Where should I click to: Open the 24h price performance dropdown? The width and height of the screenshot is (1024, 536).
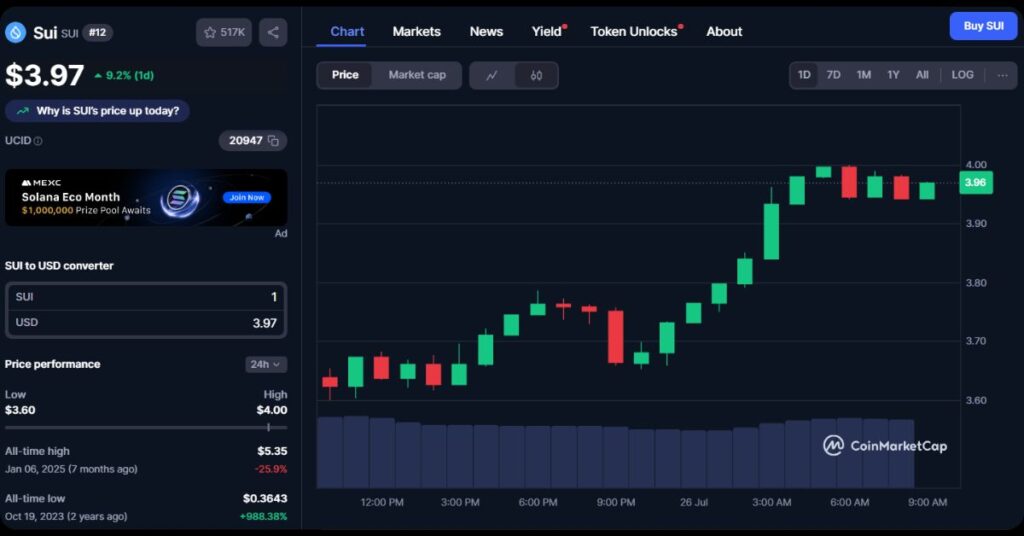coord(266,364)
